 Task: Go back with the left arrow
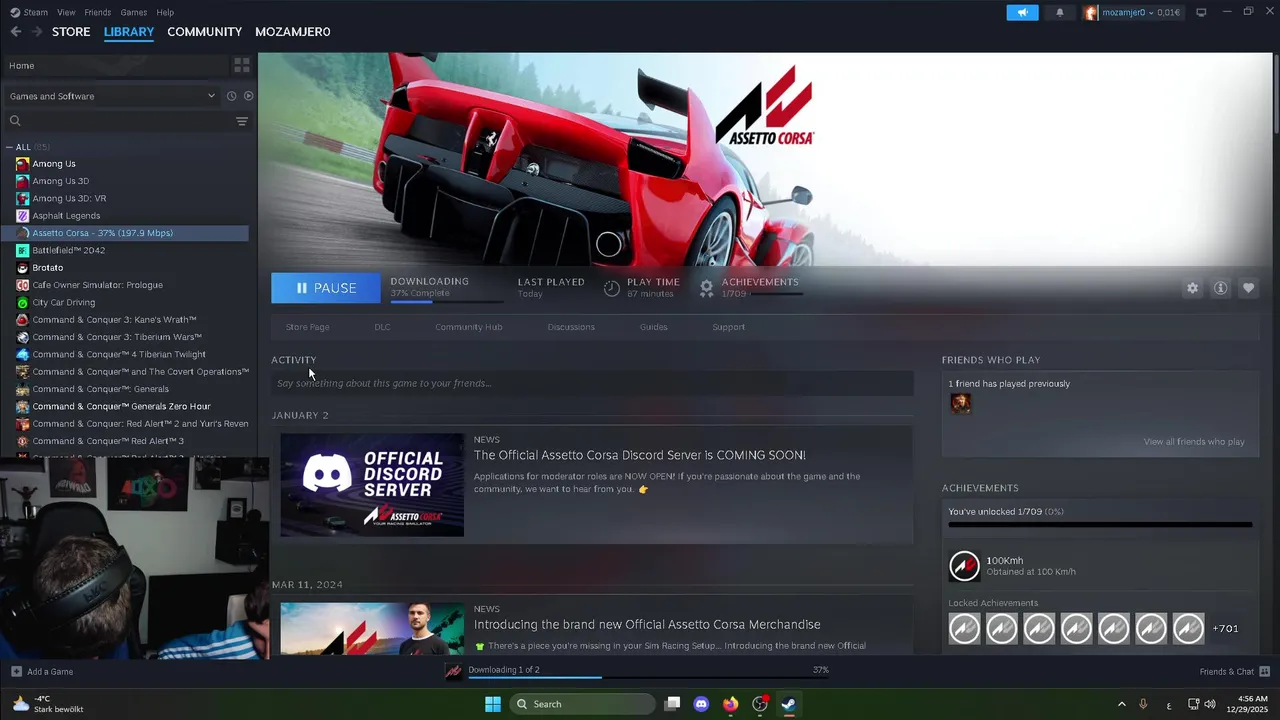[x=16, y=32]
